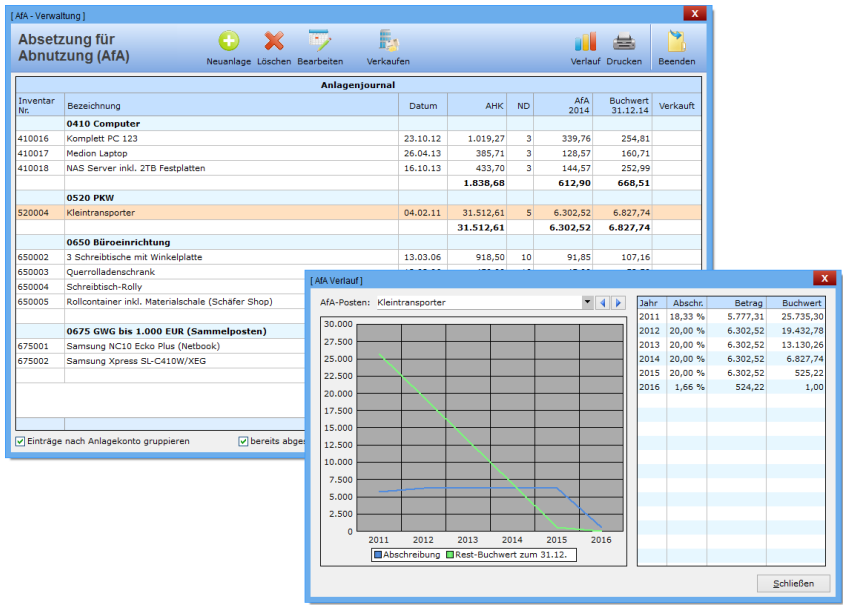Go to previous AfA-Posten with left arrow
This screenshot has height=610, width=848.
tap(603, 302)
